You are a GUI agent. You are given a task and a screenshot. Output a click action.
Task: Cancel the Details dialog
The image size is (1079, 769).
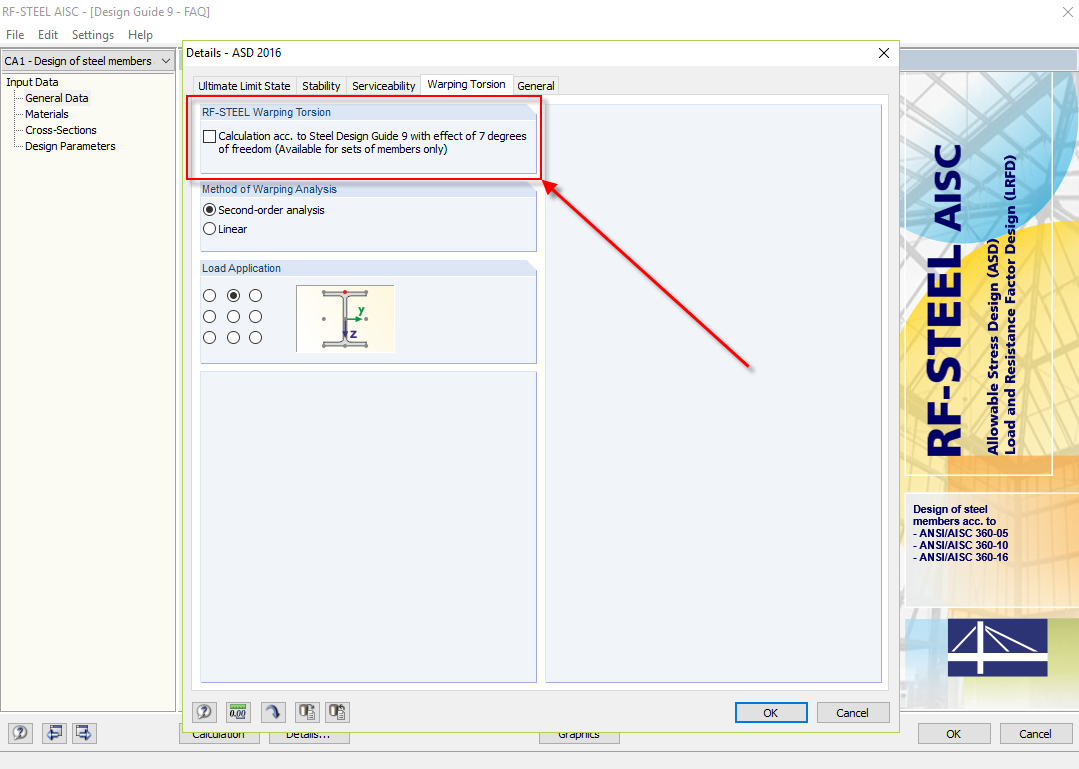[x=853, y=713]
